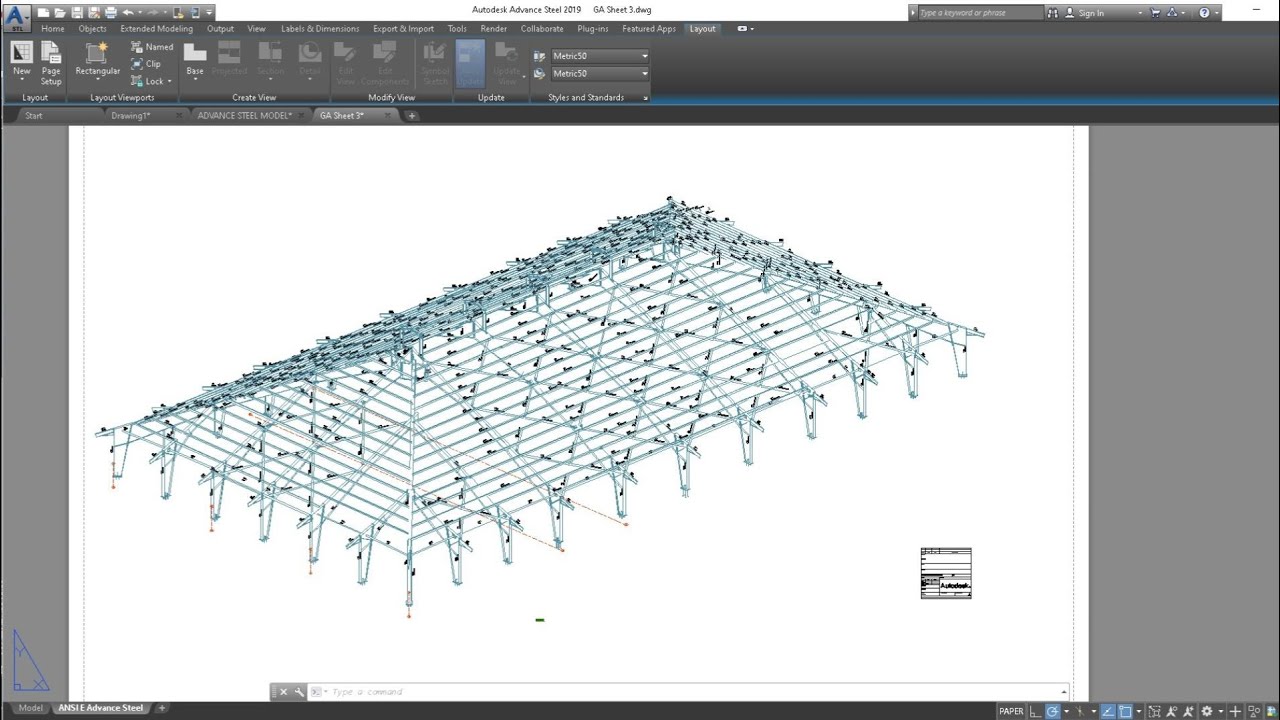Click the workspace switching gear icon
Screen dimensions: 1280x720
tap(1207, 711)
